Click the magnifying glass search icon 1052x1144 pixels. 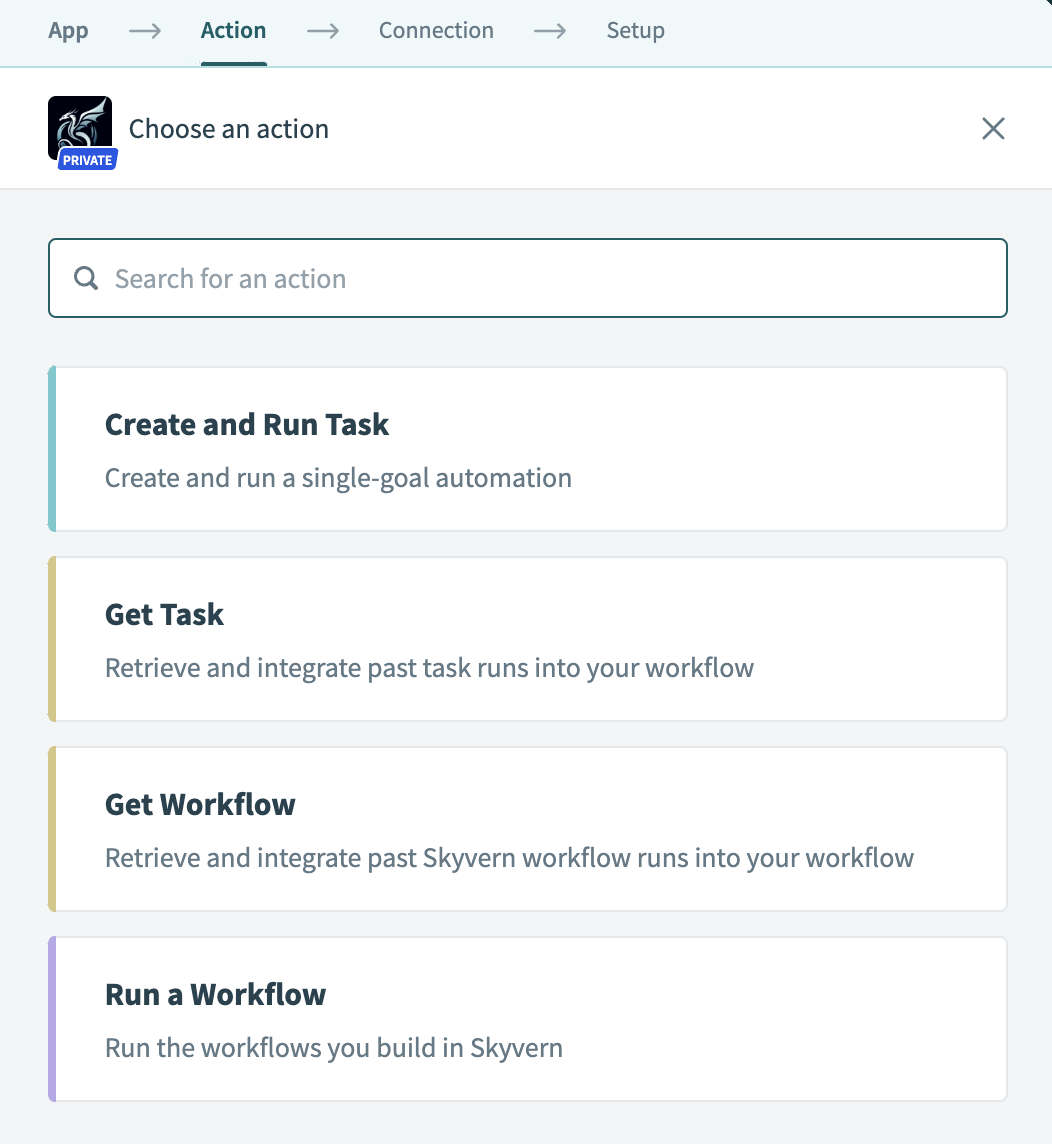pos(85,278)
